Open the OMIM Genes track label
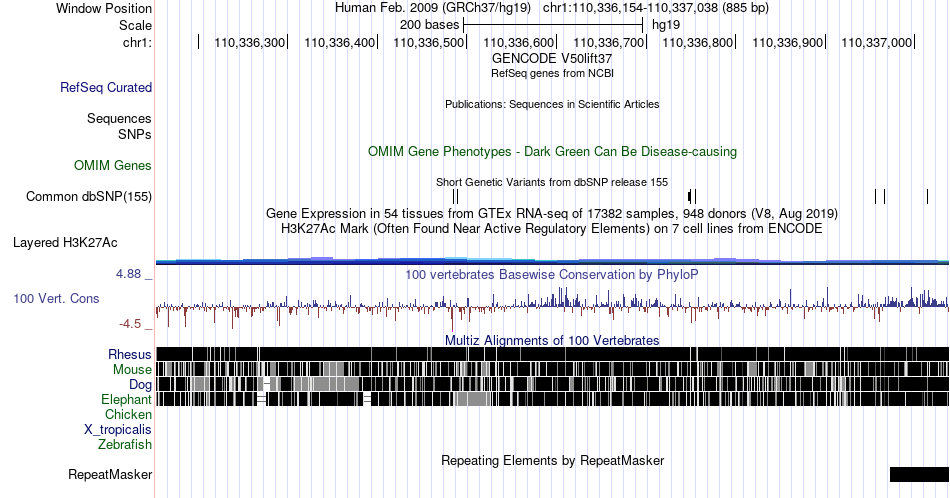 [x=113, y=165]
